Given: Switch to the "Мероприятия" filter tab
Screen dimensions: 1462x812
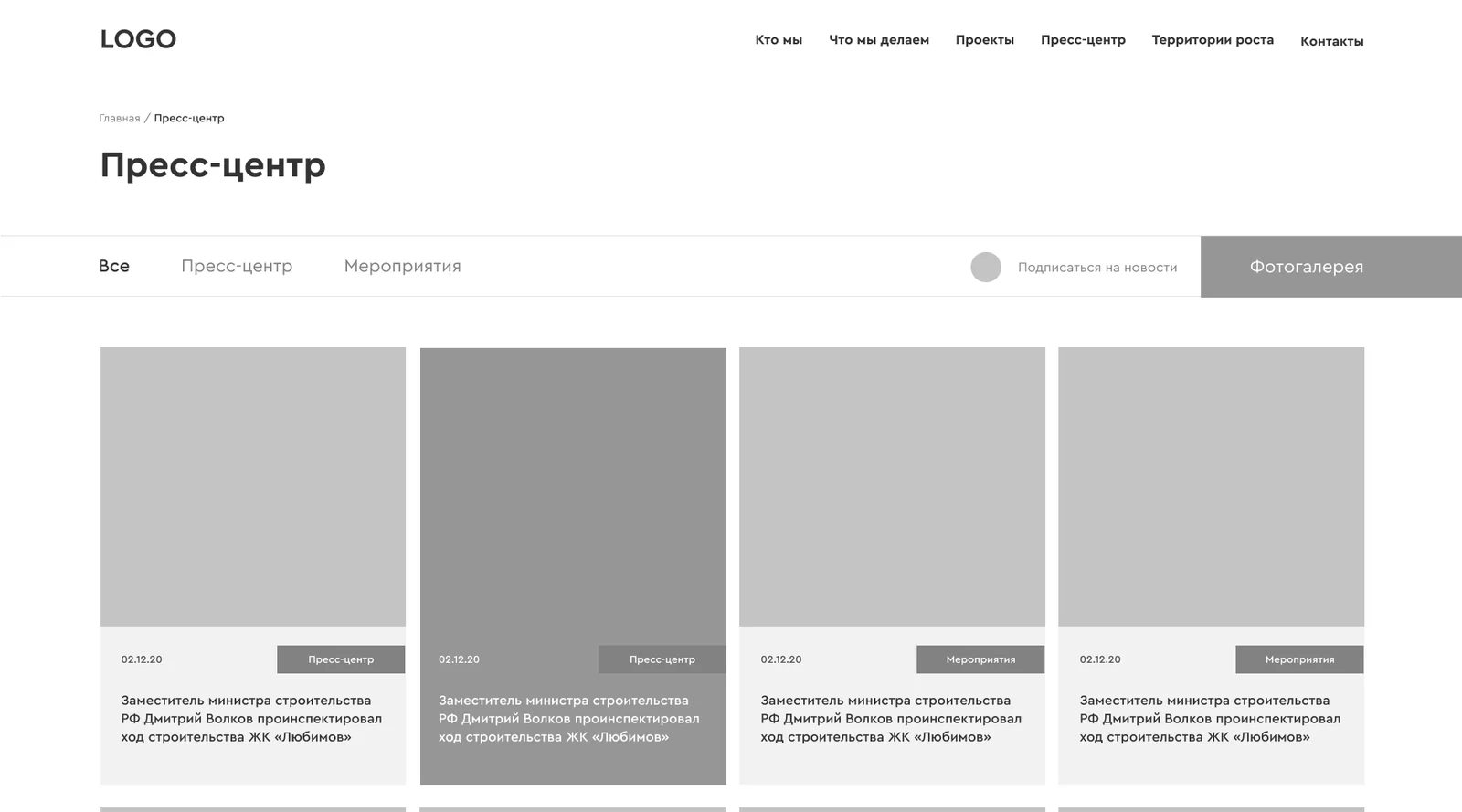Looking at the screenshot, I should click(403, 266).
